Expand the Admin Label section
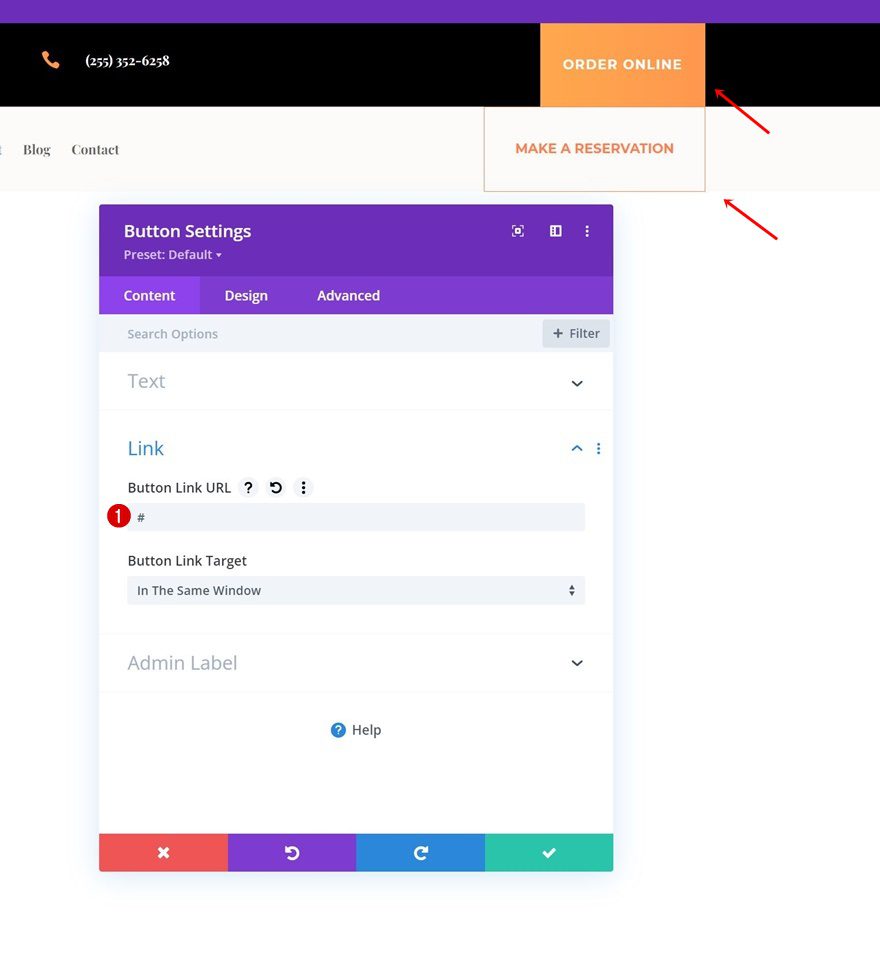This screenshot has width=880, height=960. click(x=576, y=663)
